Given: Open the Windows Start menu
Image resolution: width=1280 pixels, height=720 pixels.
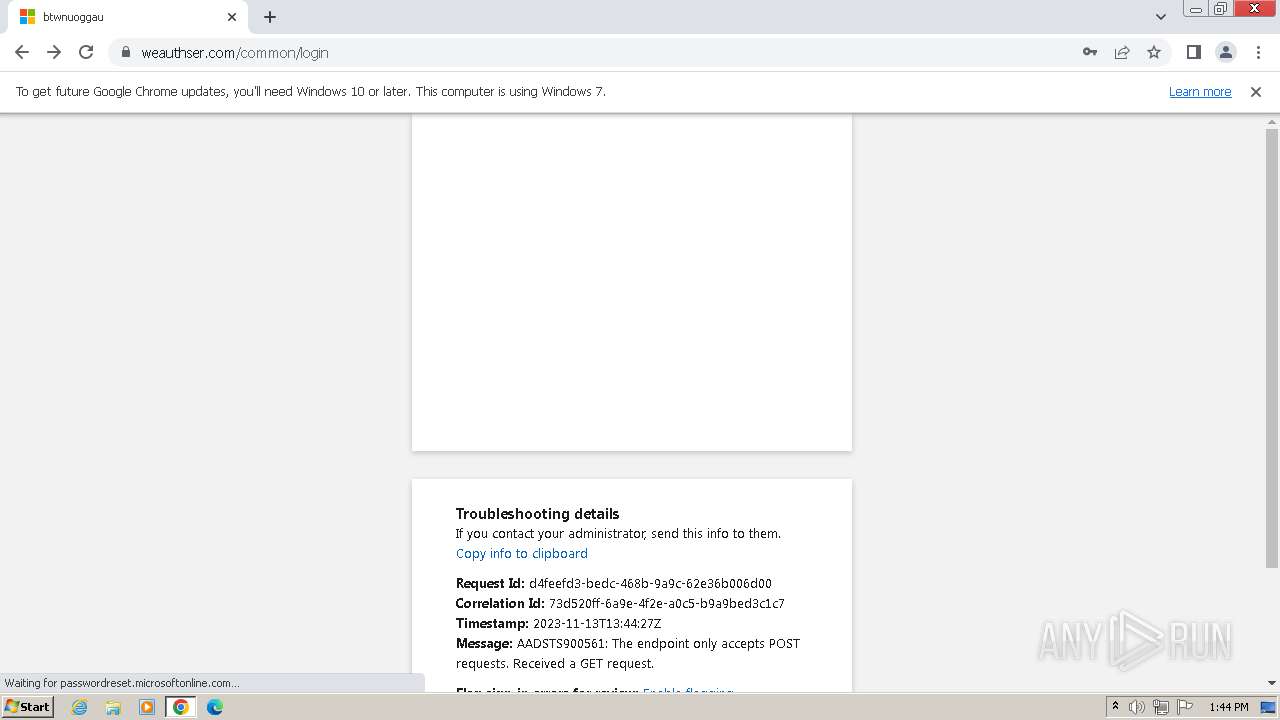Looking at the screenshot, I should pos(27,707).
